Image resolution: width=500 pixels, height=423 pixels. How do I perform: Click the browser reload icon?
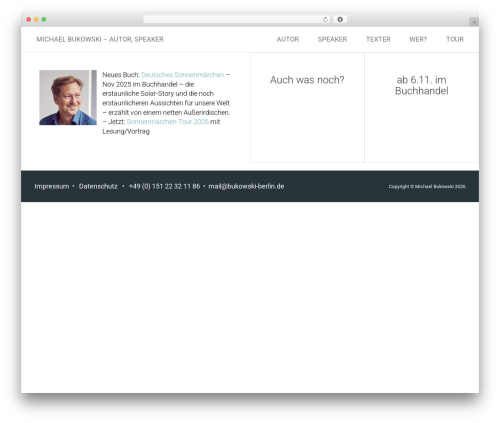point(325,19)
